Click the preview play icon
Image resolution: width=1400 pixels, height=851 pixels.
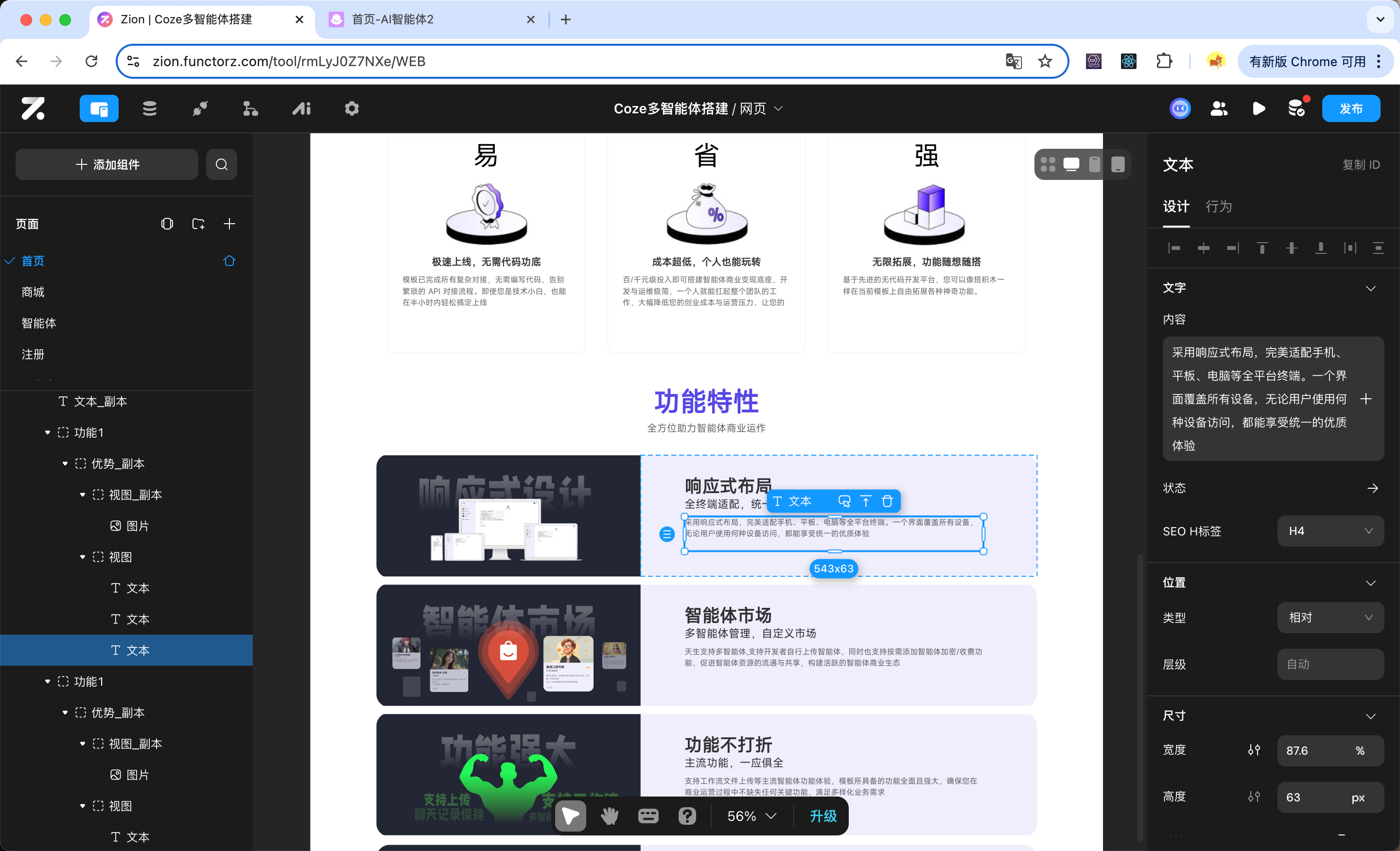(1259, 108)
